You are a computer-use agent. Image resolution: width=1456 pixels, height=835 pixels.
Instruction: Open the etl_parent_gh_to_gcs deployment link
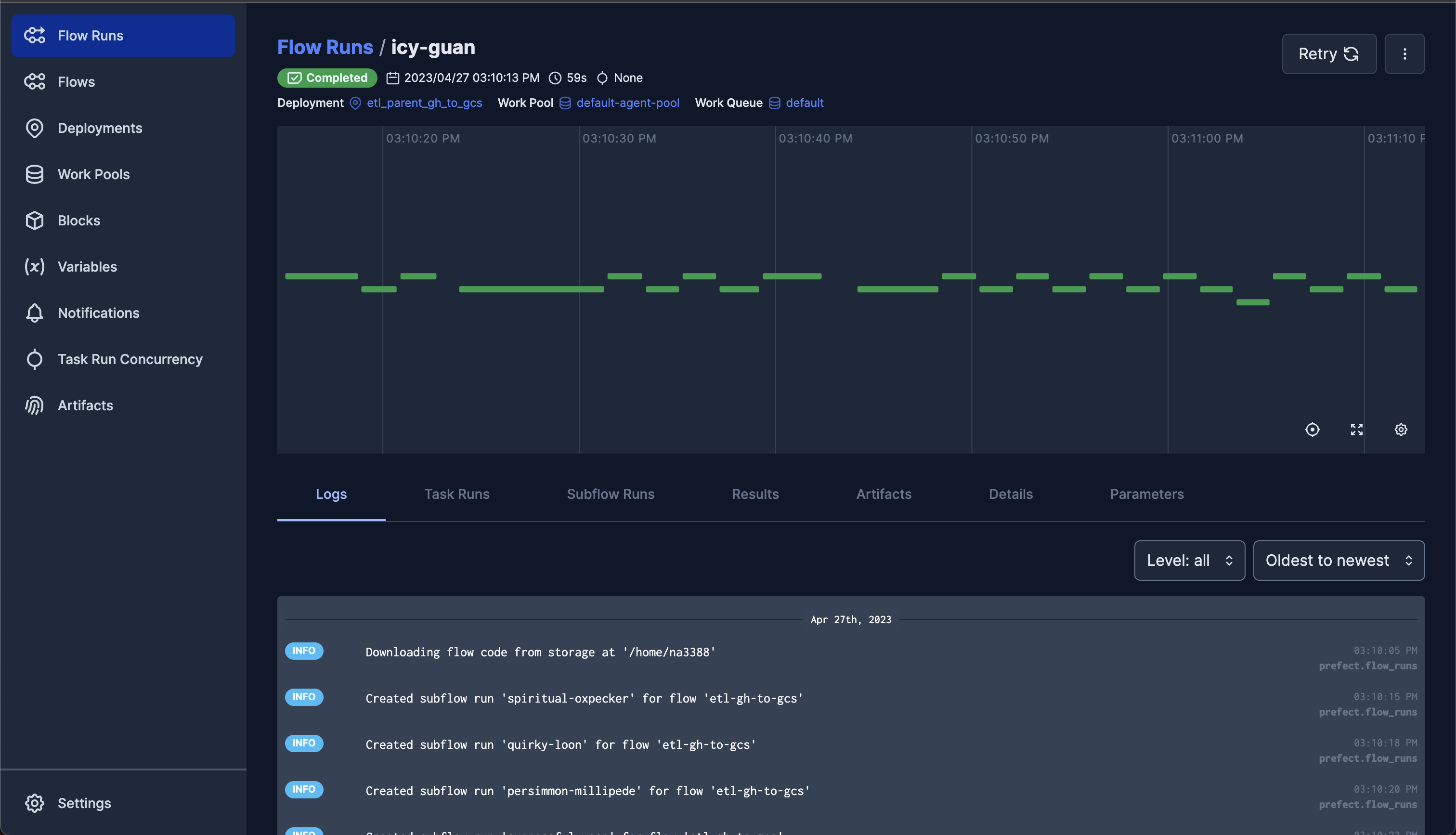pos(424,103)
